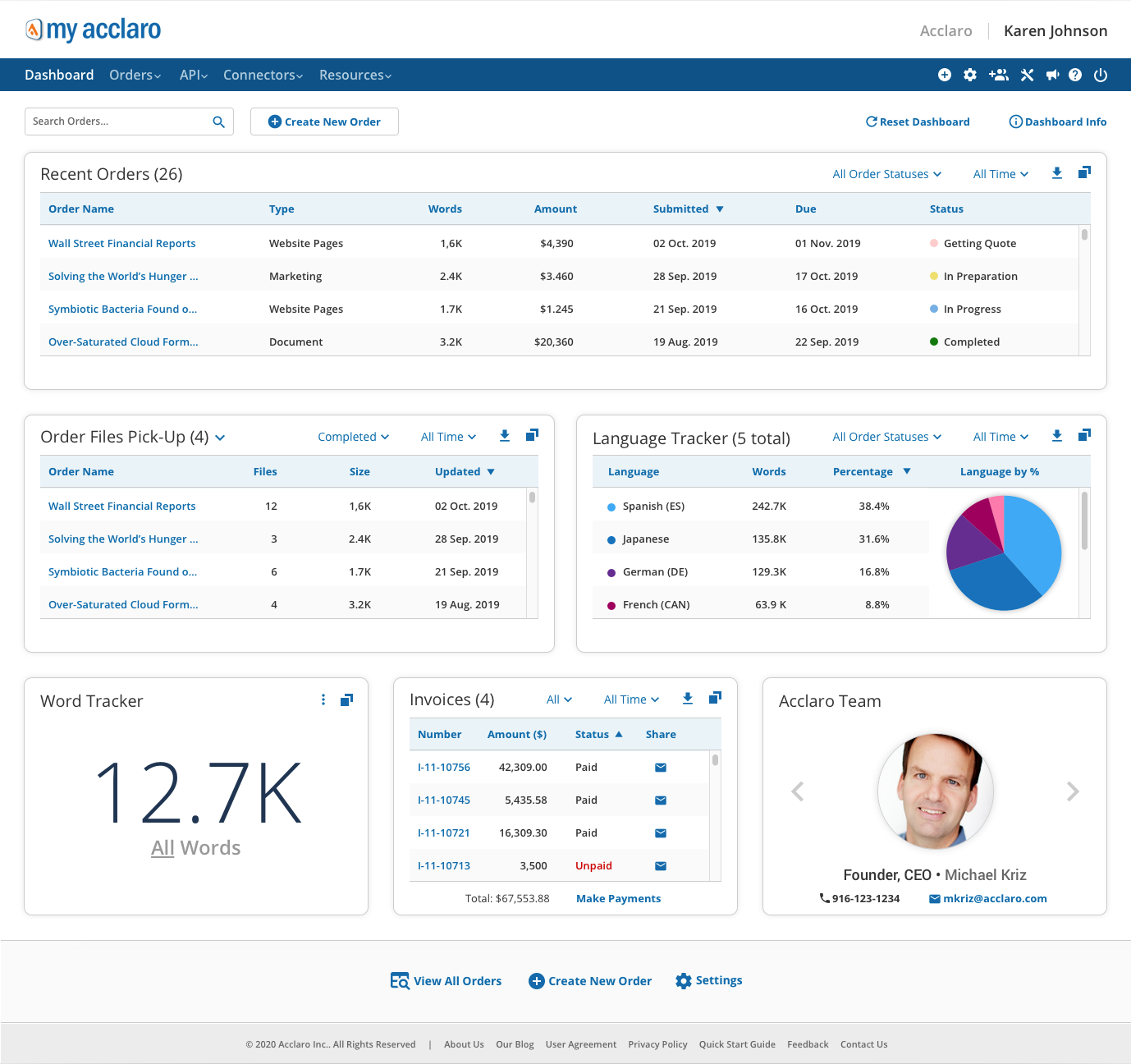Toggle sort order on the Submitted column
This screenshot has width=1131, height=1064.
[720, 209]
